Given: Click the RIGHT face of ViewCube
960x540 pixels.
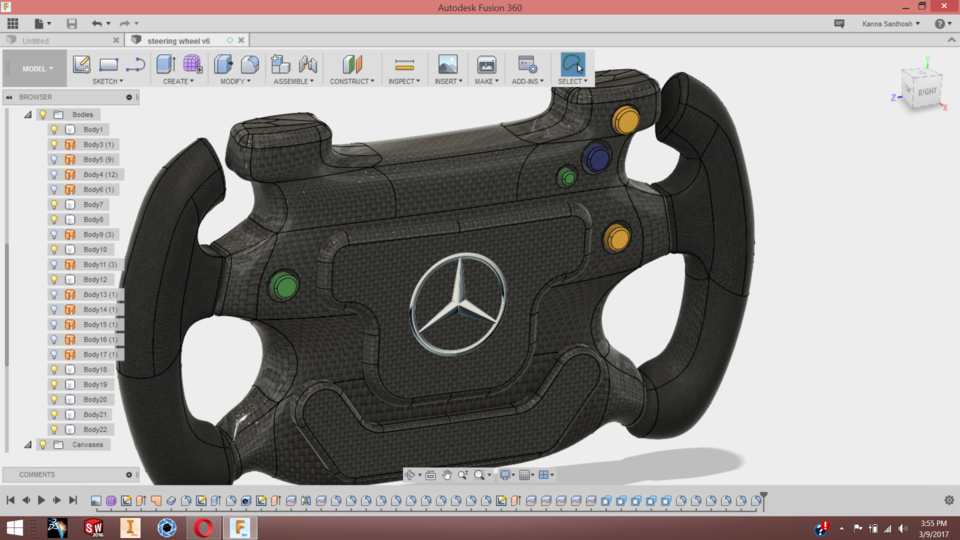Looking at the screenshot, I should click(x=926, y=92).
